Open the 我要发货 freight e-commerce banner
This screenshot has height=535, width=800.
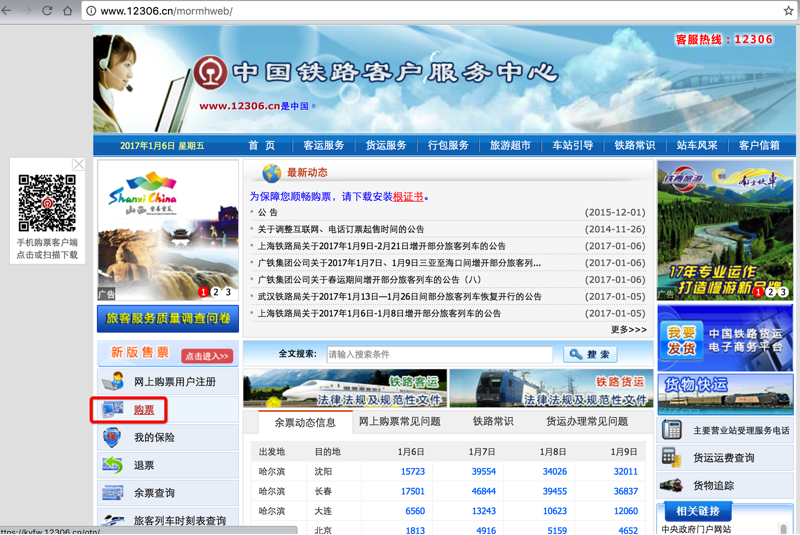(x=725, y=339)
